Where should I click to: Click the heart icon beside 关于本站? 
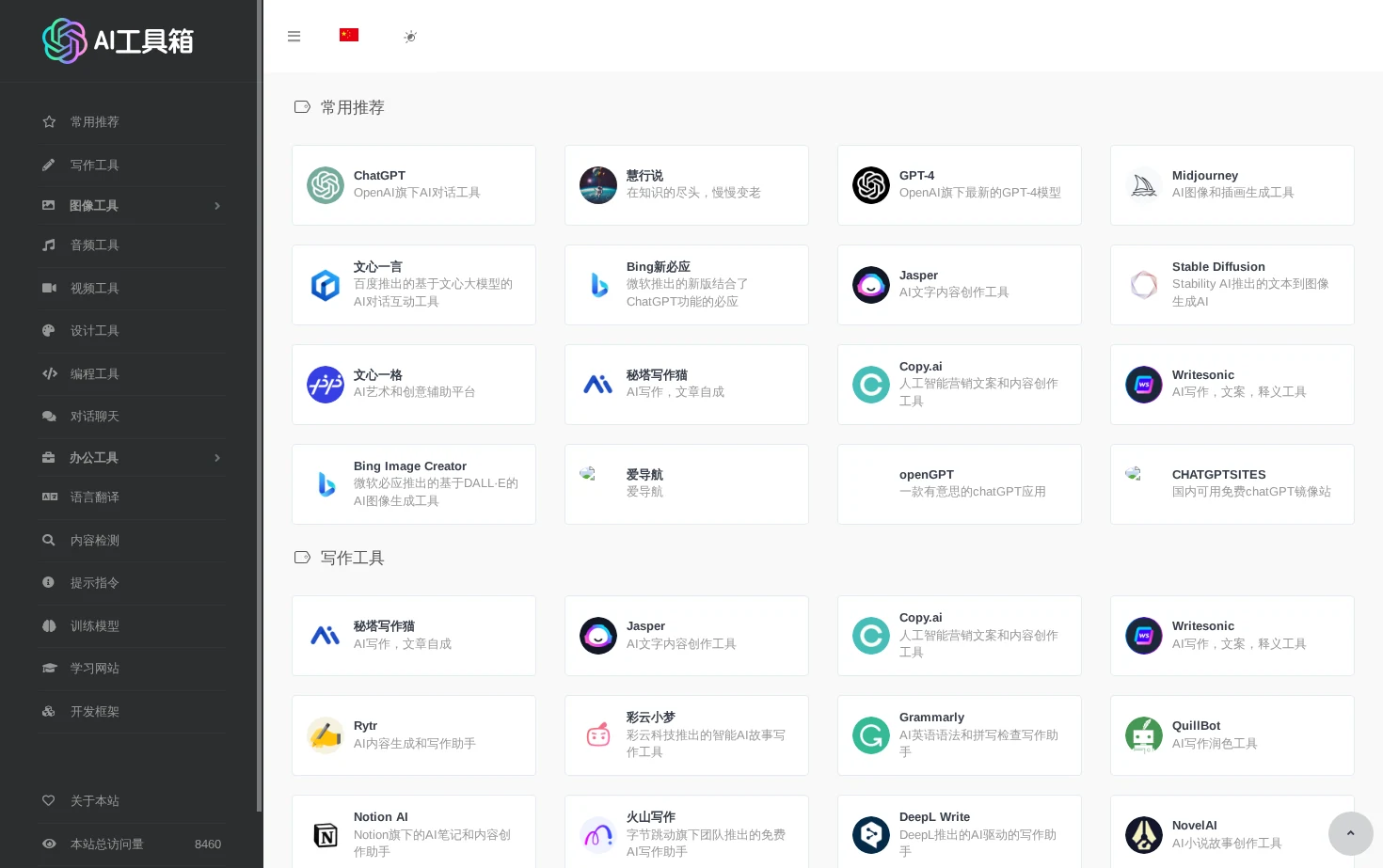pyautogui.click(x=49, y=801)
